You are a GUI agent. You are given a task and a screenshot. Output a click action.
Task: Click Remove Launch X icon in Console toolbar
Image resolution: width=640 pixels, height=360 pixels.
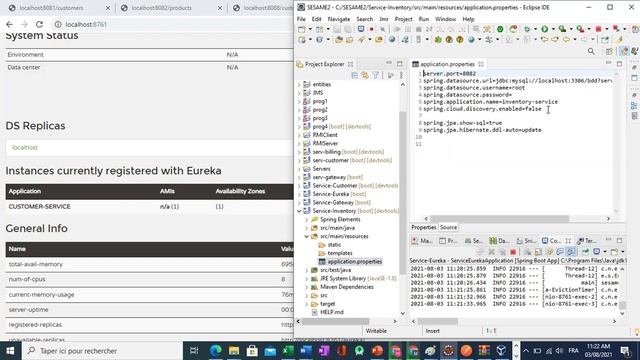point(491,252)
